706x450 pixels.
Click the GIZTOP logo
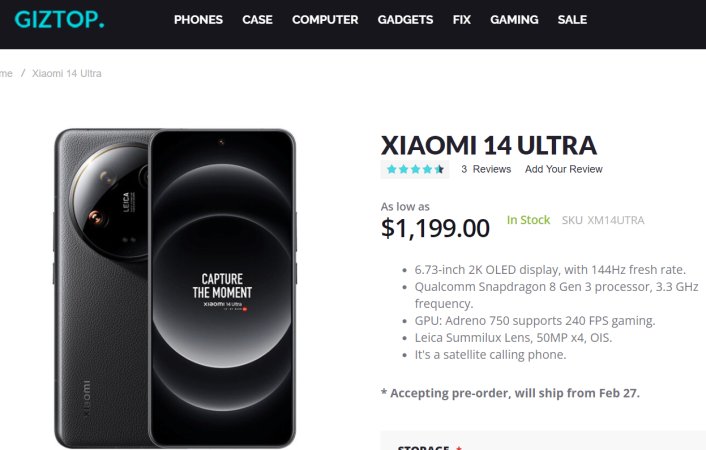coord(59,19)
